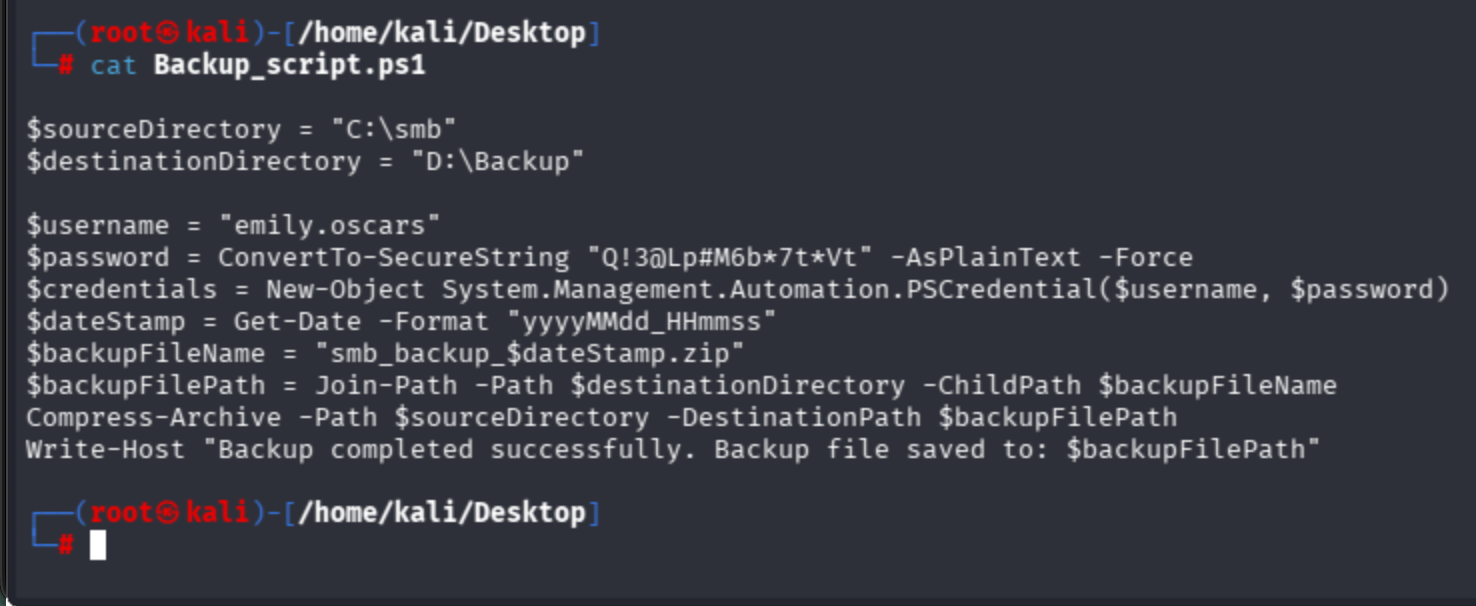Click the "D:\Backup" destination string
The width and height of the screenshot is (1476, 606).
pyautogui.click(x=498, y=162)
